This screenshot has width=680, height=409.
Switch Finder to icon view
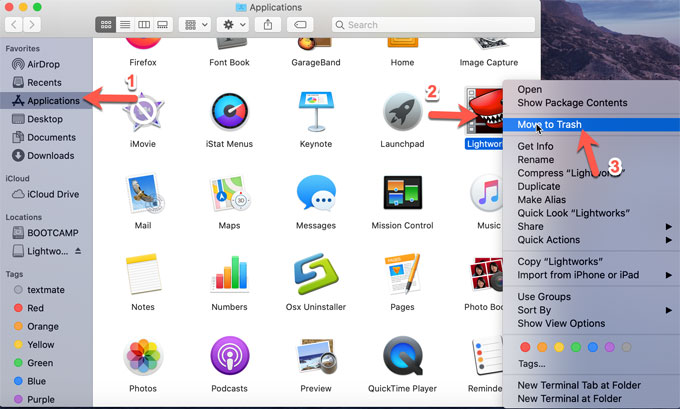pos(107,24)
